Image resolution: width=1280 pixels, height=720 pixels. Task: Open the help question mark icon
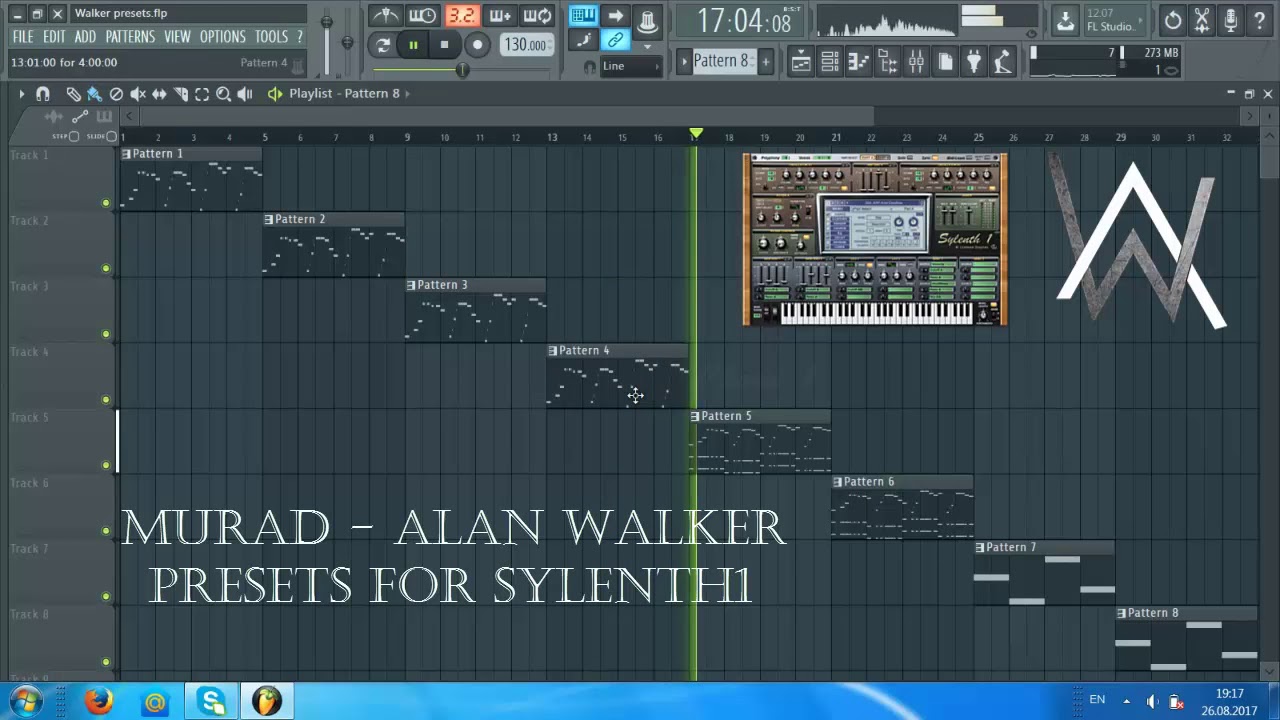(x=1259, y=20)
